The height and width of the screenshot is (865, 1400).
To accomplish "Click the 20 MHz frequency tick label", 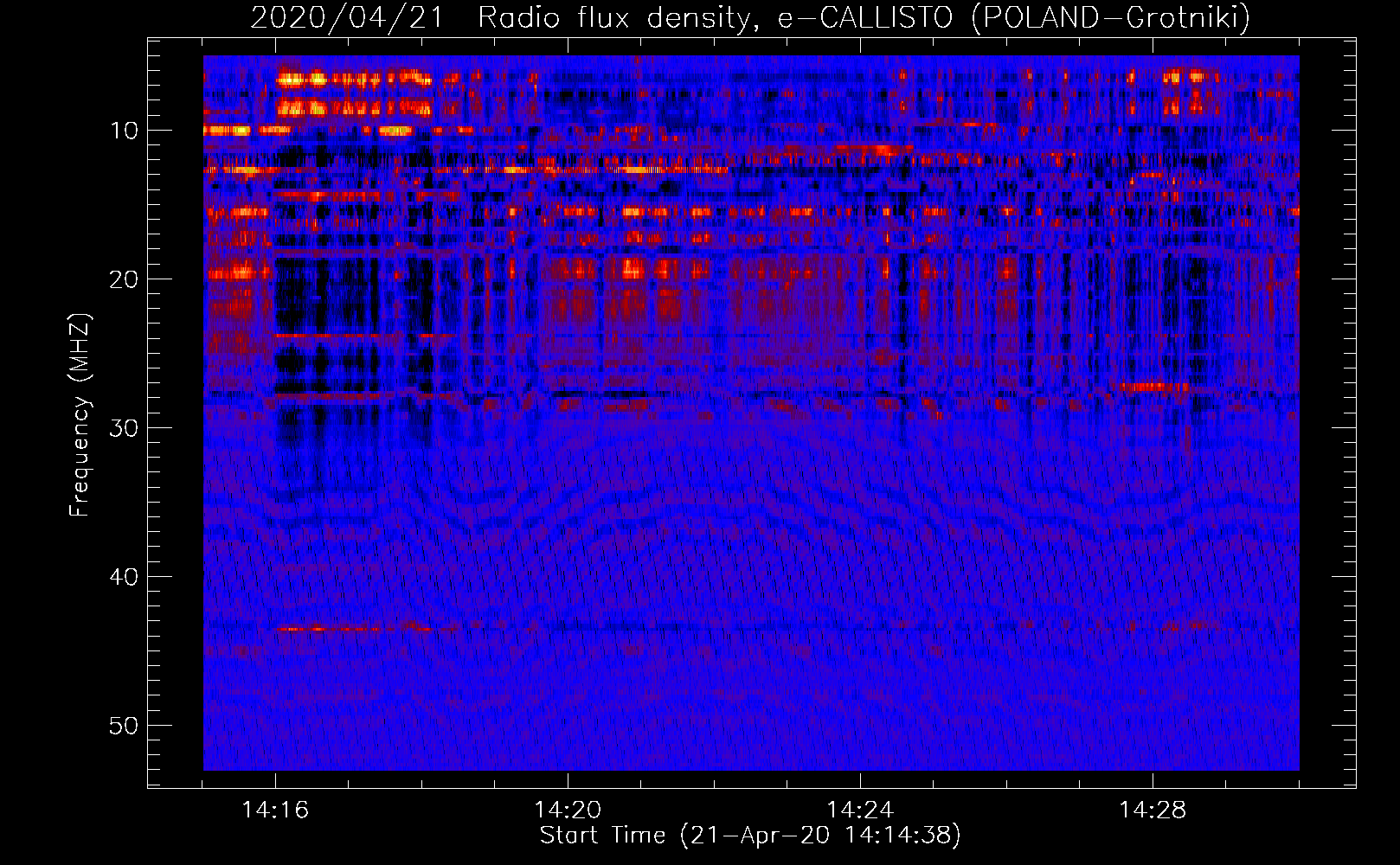I will pos(124,279).
